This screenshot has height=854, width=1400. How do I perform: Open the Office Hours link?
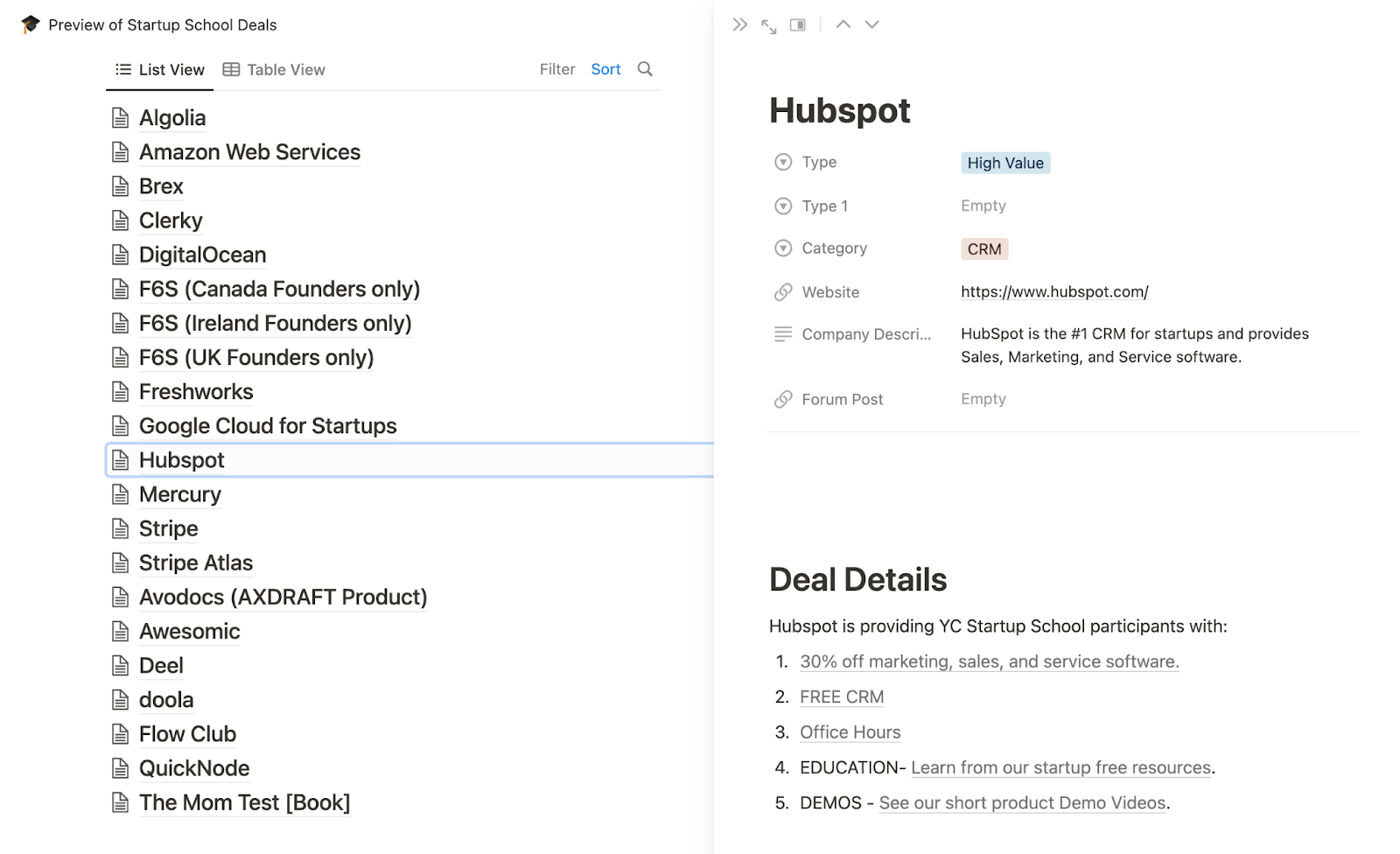click(850, 732)
